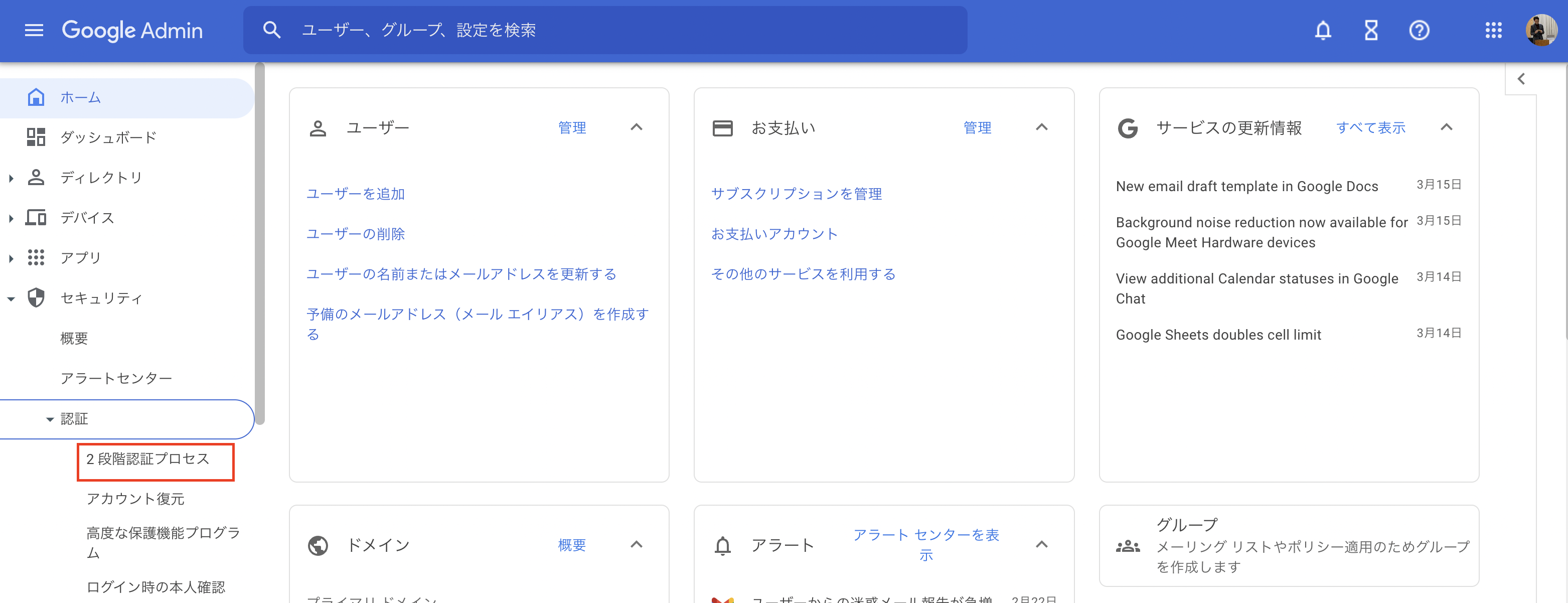Click すべて表示 on service updates card

pos(1371,128)
